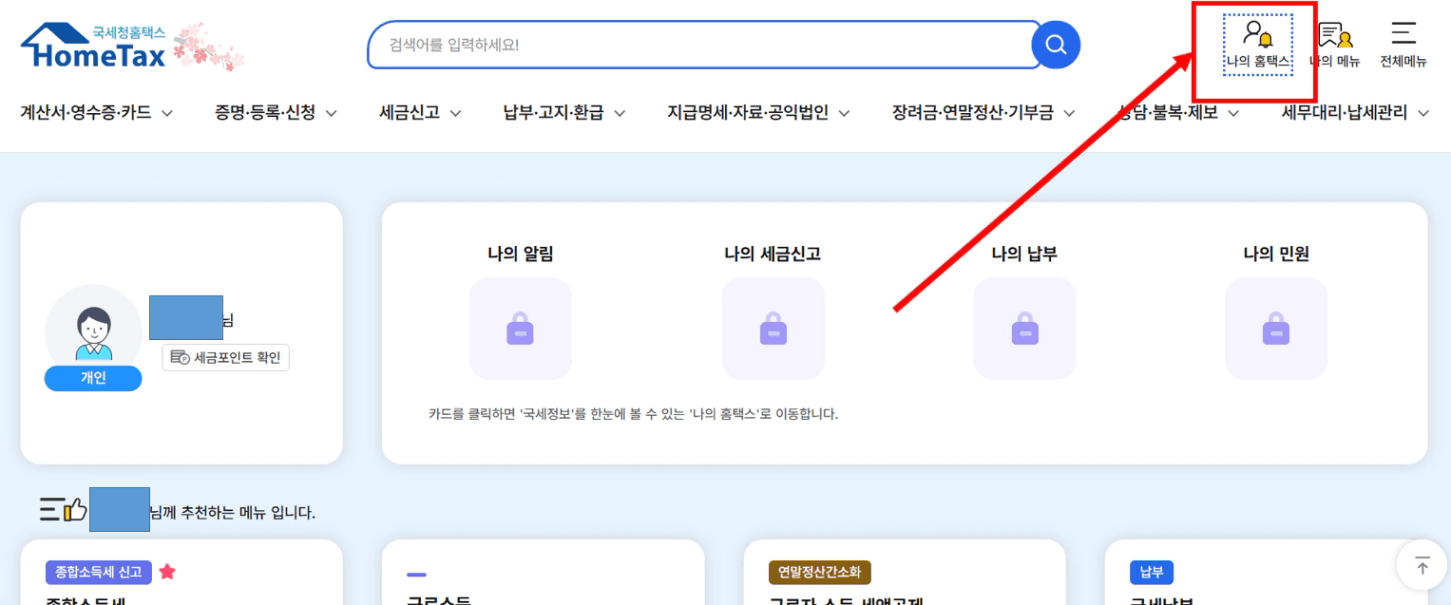
Task: Click 나의 세금신고 heading
Action: [773, 254]
